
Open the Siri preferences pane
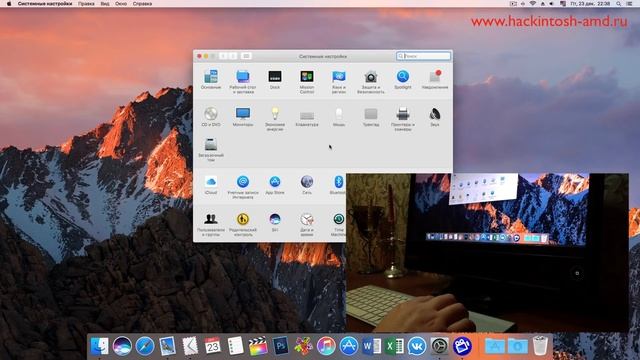[275, 222]
